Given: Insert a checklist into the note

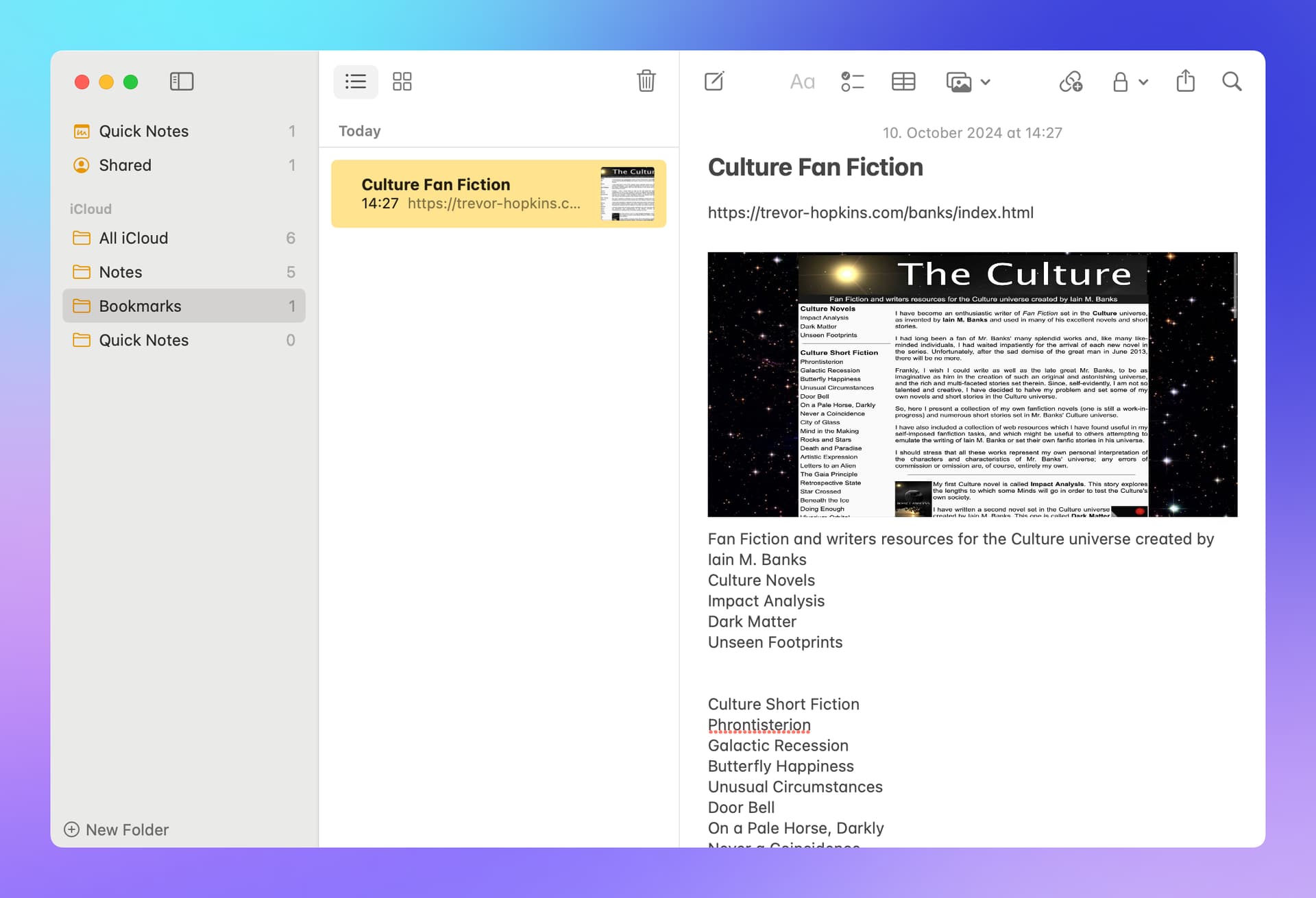Looking at the screenshot, I should (852, 82).
